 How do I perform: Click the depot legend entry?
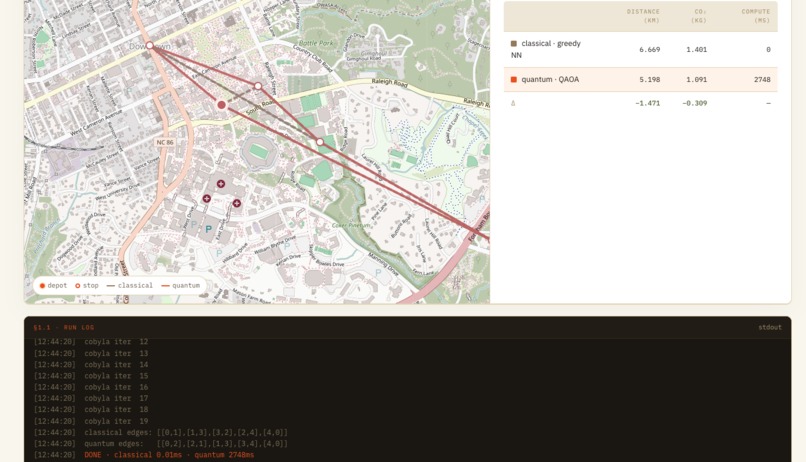click(x=53, y=286)
